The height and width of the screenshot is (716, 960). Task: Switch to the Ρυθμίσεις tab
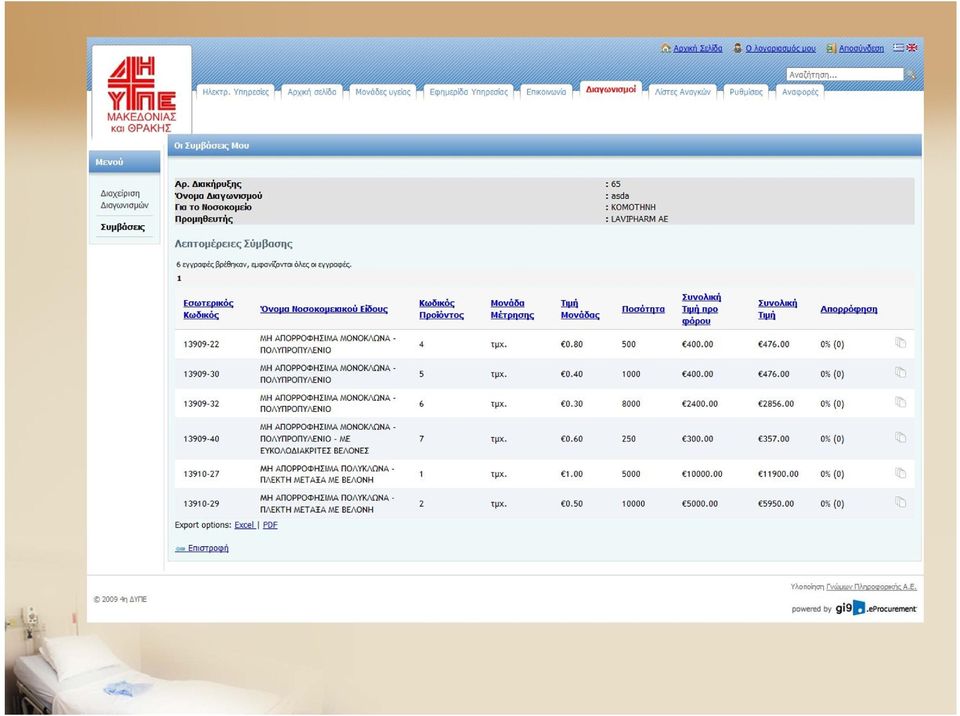pyautogui.click(x=746, y=92)
